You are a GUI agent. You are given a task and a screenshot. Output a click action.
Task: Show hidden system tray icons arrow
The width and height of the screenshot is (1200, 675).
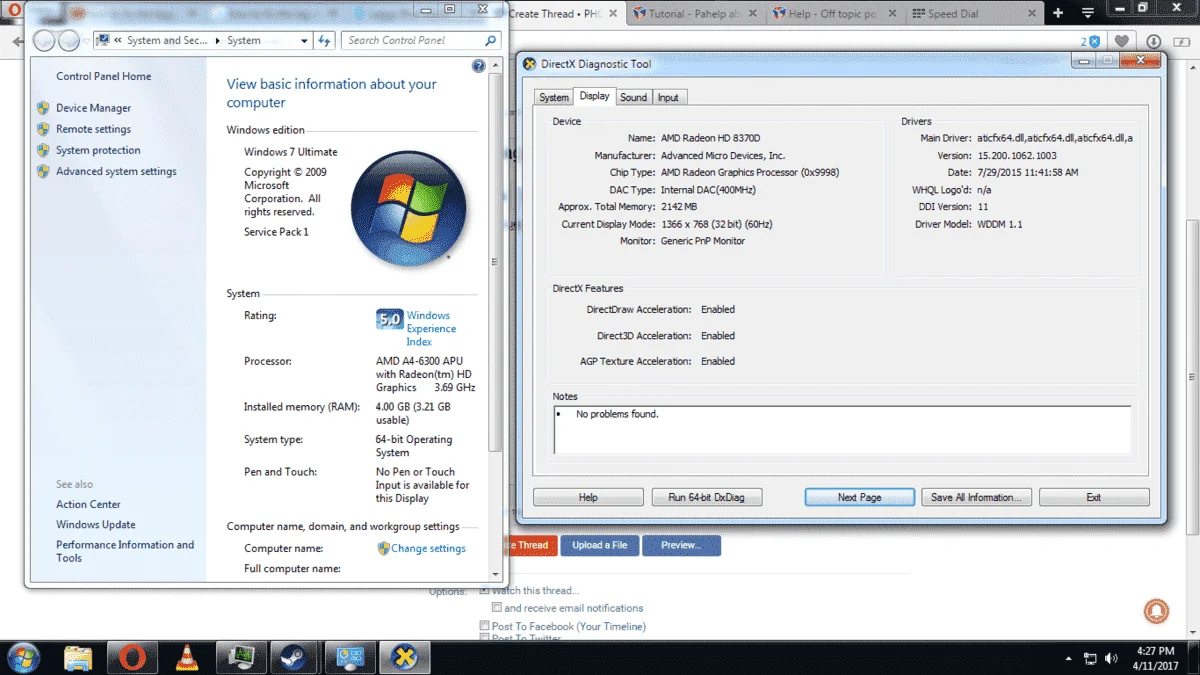click(1069, 659)
